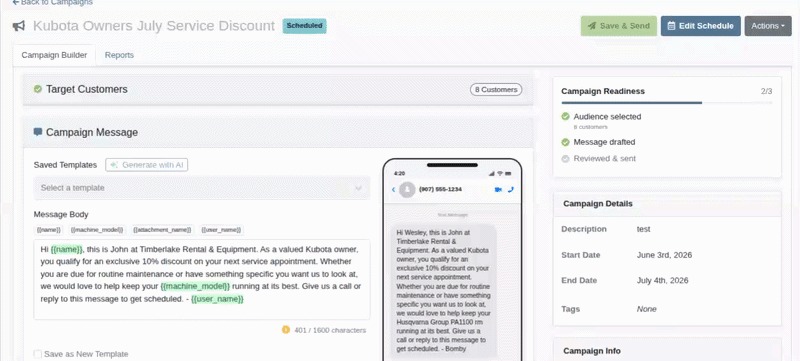Click the Reviewed & sent status icon

pos(565,159)
